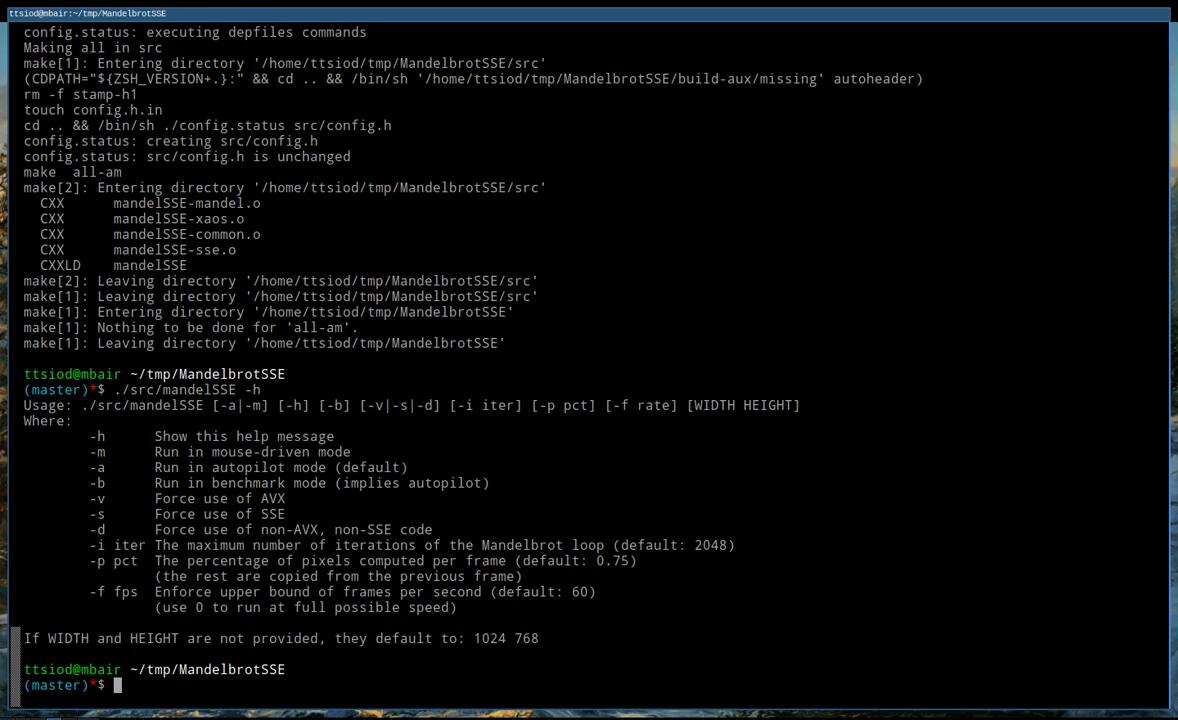This screenshot has width=1178, height=720.
Task: Click the './src/mandelSSE -h' command text
Action: [187, 390]
